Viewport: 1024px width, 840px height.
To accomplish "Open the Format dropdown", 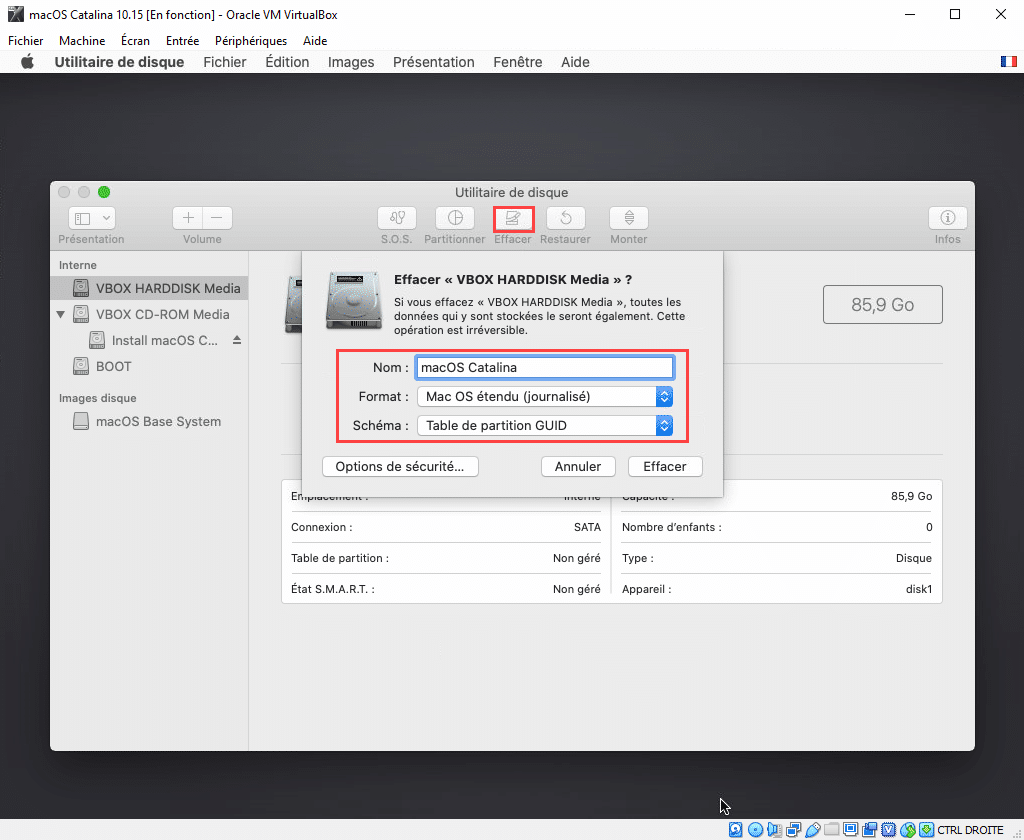I will [x=545, y=396].
